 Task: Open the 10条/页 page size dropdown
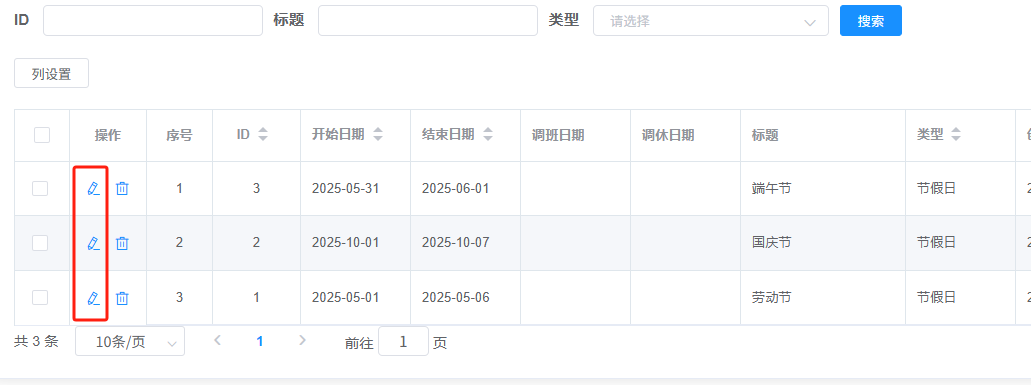tap(130, 342)
